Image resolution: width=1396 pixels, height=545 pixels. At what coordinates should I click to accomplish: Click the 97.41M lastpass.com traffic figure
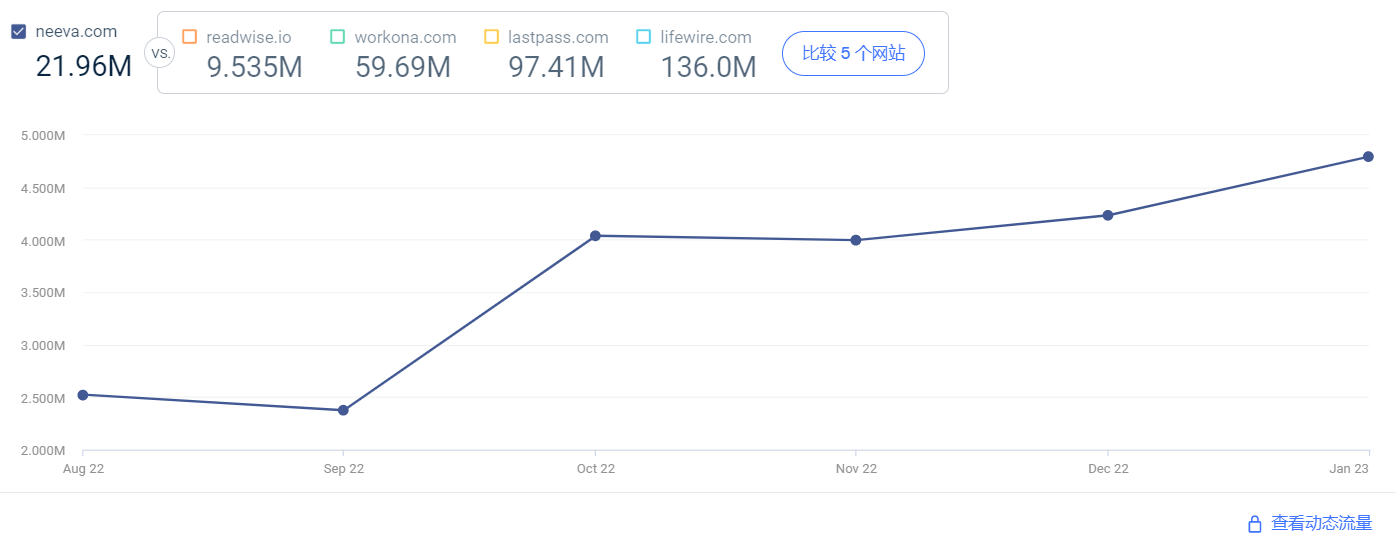tap(556, 67)
